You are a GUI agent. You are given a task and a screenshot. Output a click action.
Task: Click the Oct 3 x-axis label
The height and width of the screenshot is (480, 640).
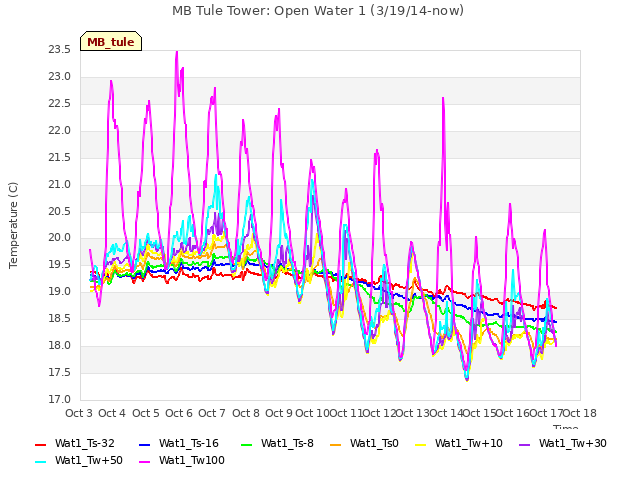point(79,413)
